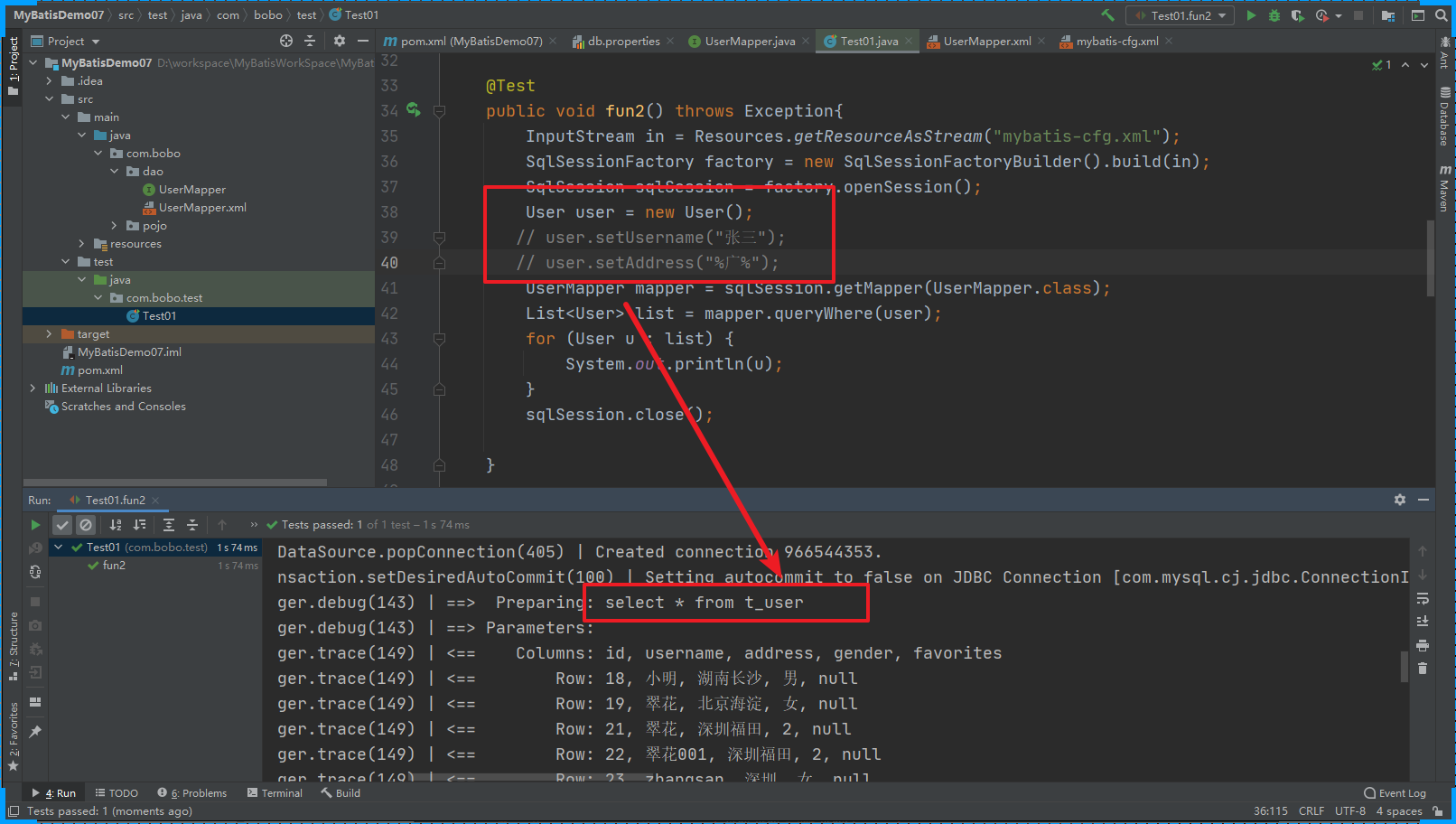Expand External Libraries node
The image size is (1456, 824).
[33, 388]
